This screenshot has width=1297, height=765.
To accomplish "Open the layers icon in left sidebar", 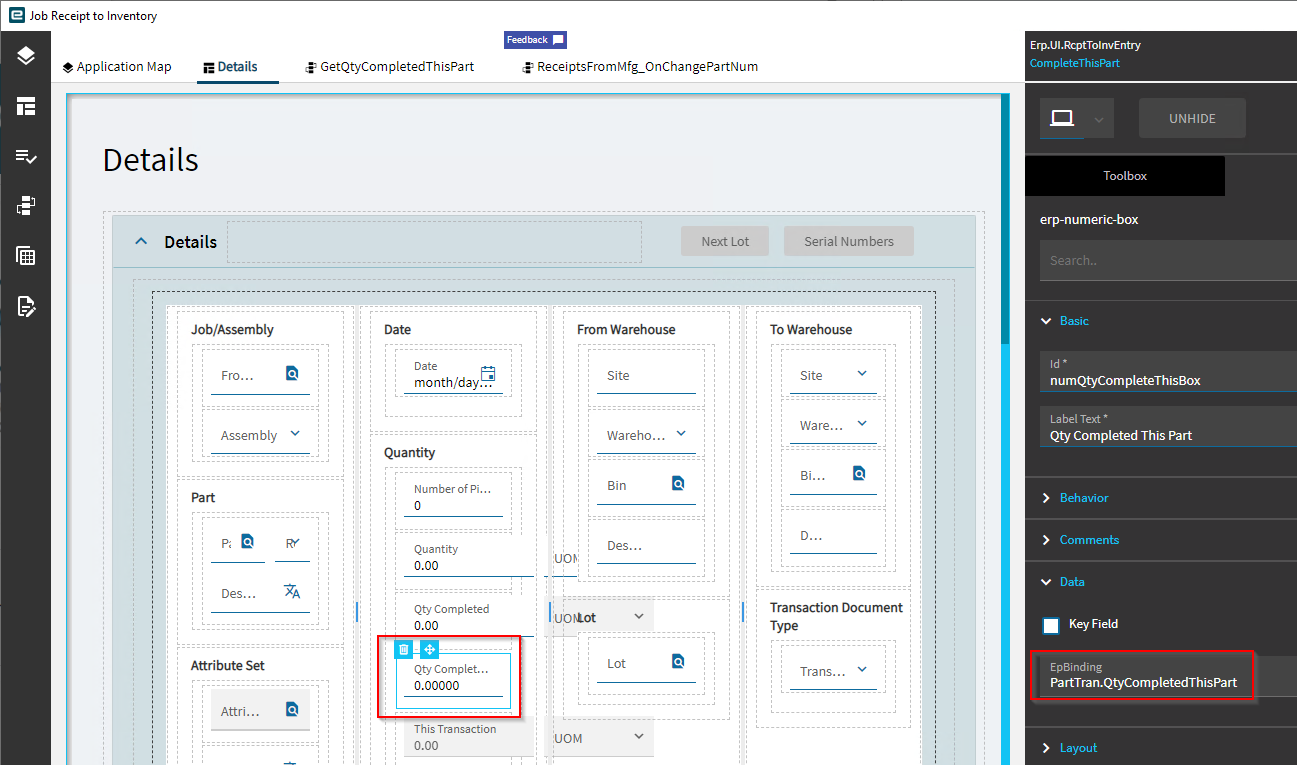I will click(x=26, y=56).
